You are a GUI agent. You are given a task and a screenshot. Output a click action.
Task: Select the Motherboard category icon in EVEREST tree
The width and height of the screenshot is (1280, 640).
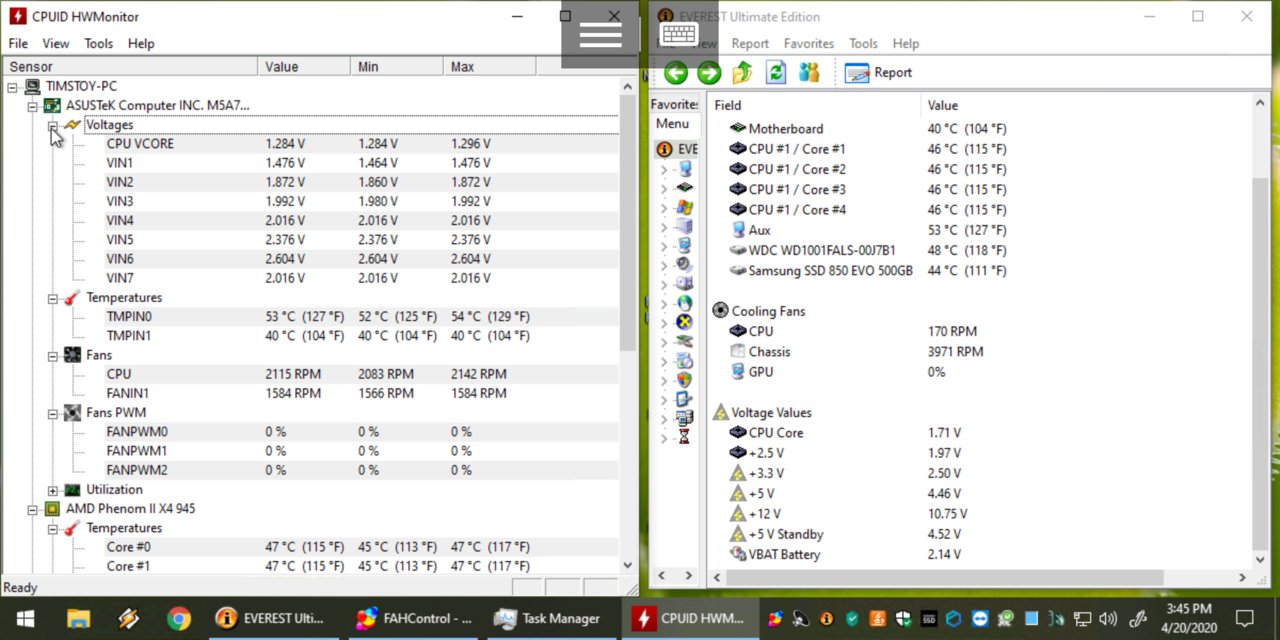[x=684, y=188]
